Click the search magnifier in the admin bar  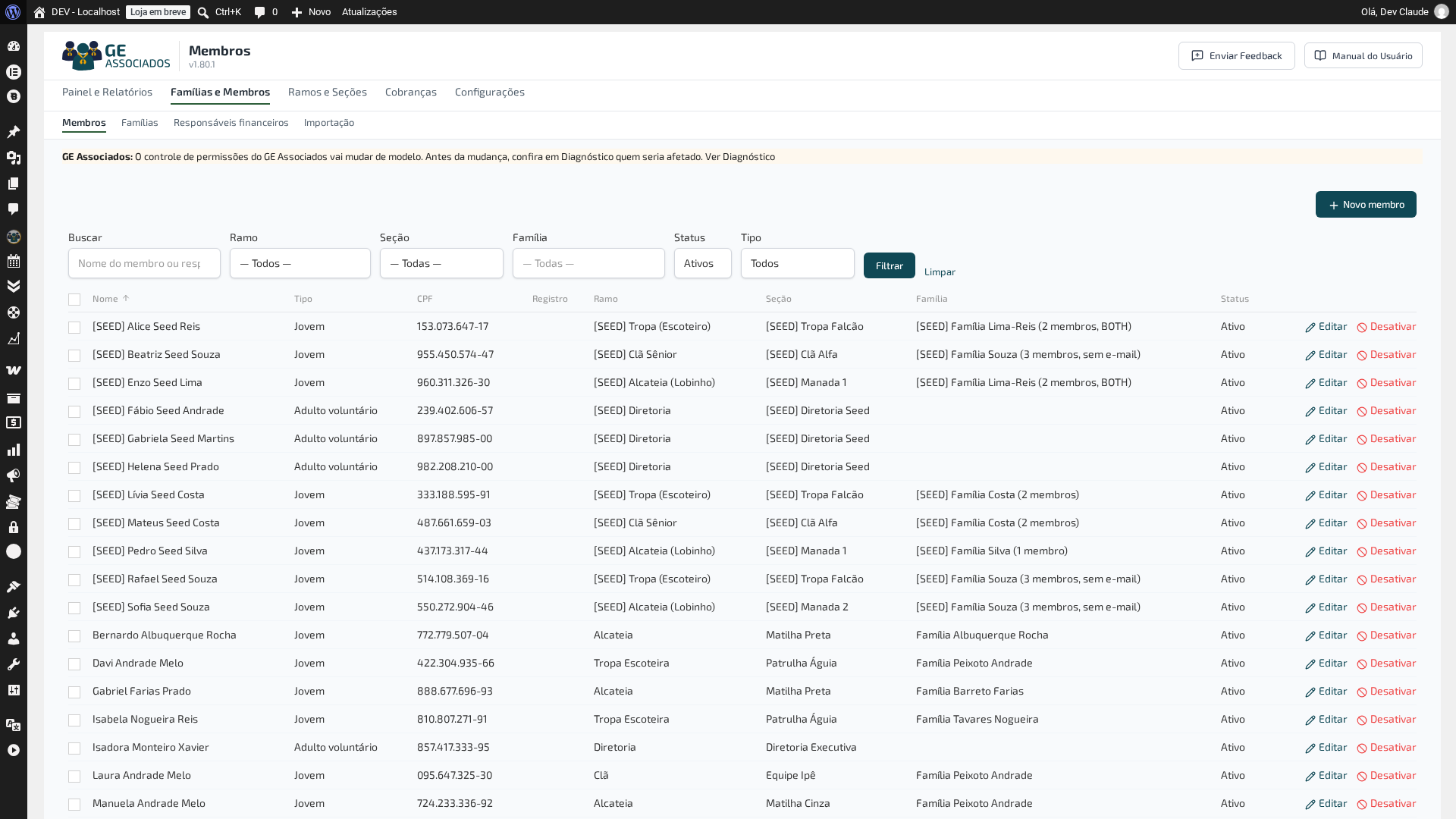click(203, 12)
